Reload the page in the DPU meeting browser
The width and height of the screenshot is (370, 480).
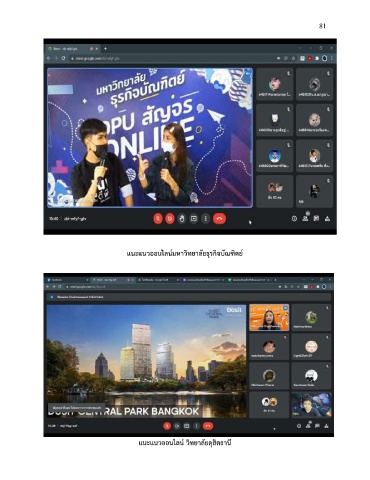pos(63,58)
